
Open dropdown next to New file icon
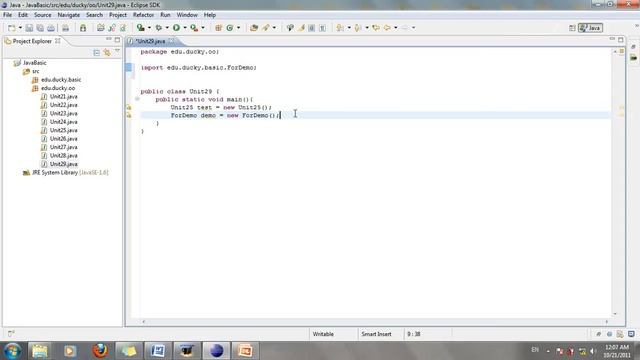coord(20,28)
